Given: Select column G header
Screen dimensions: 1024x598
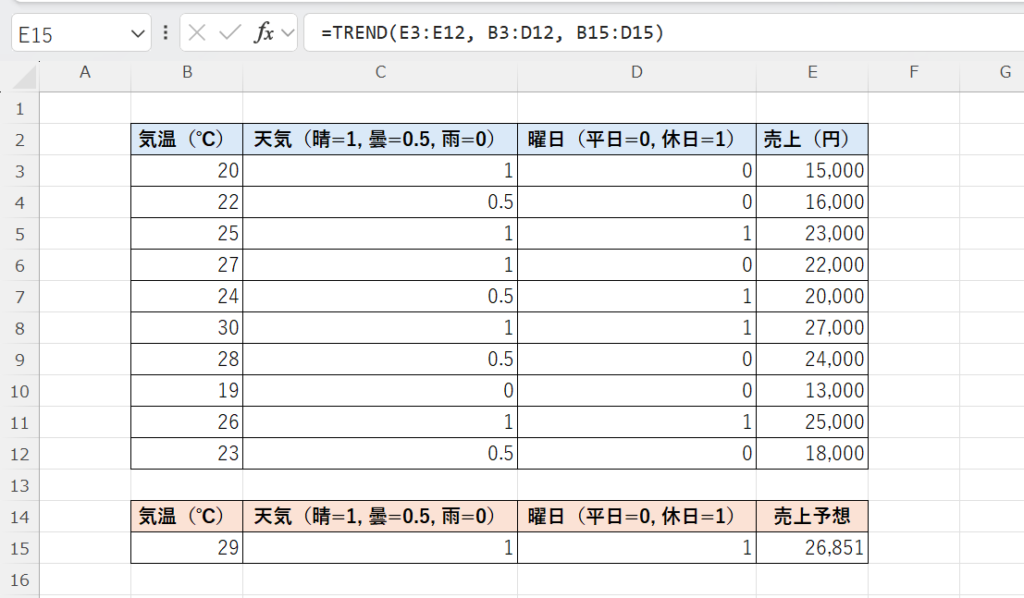Looking at the screenshot, I should (x=1004, y=72).
